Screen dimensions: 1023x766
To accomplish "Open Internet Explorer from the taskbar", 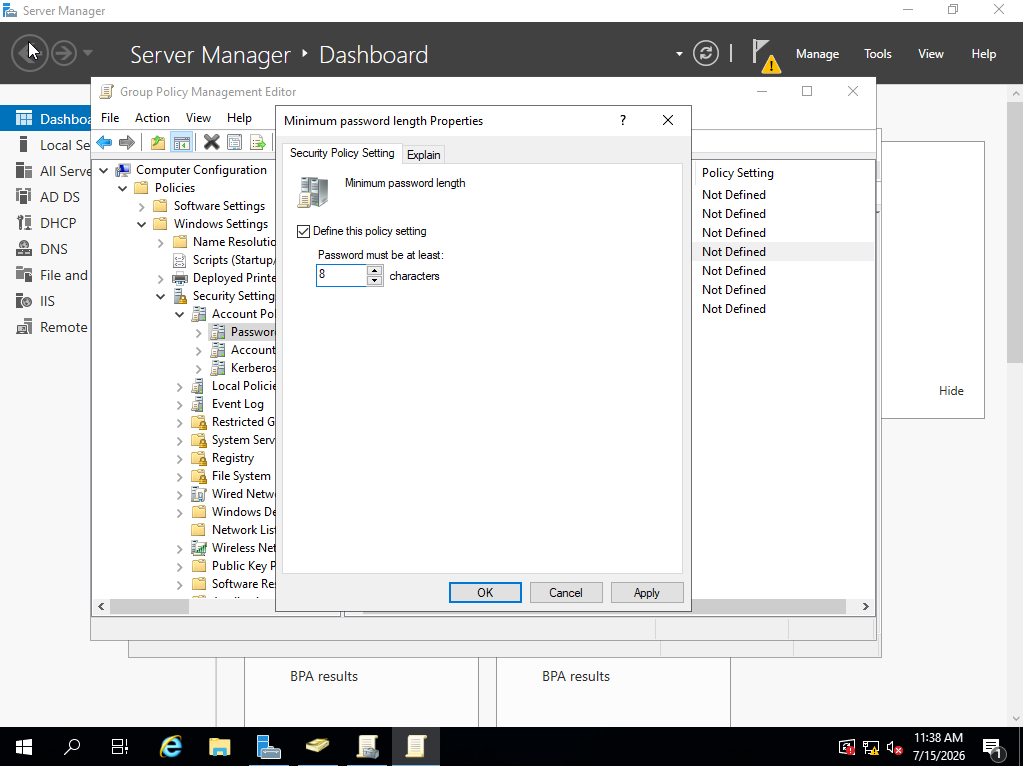I will click(x=171, y=746).
